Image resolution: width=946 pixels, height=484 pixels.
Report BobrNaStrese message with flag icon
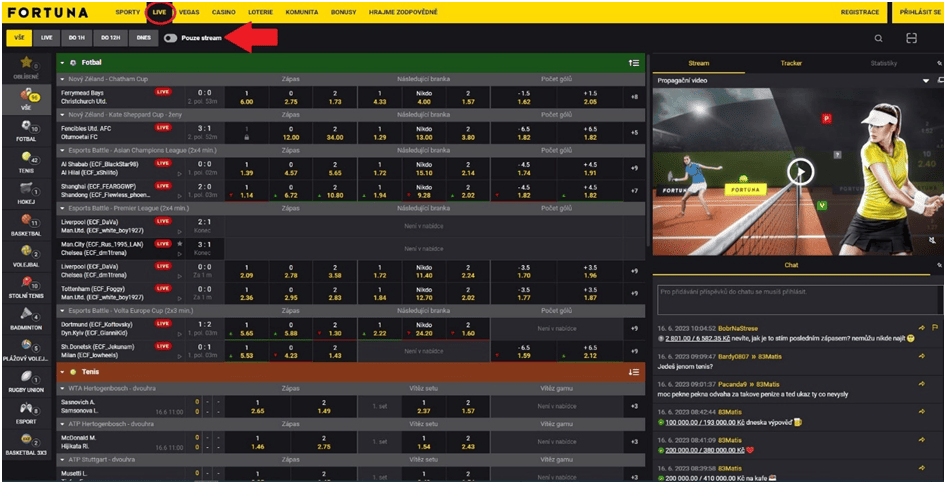tap(935, 328)
